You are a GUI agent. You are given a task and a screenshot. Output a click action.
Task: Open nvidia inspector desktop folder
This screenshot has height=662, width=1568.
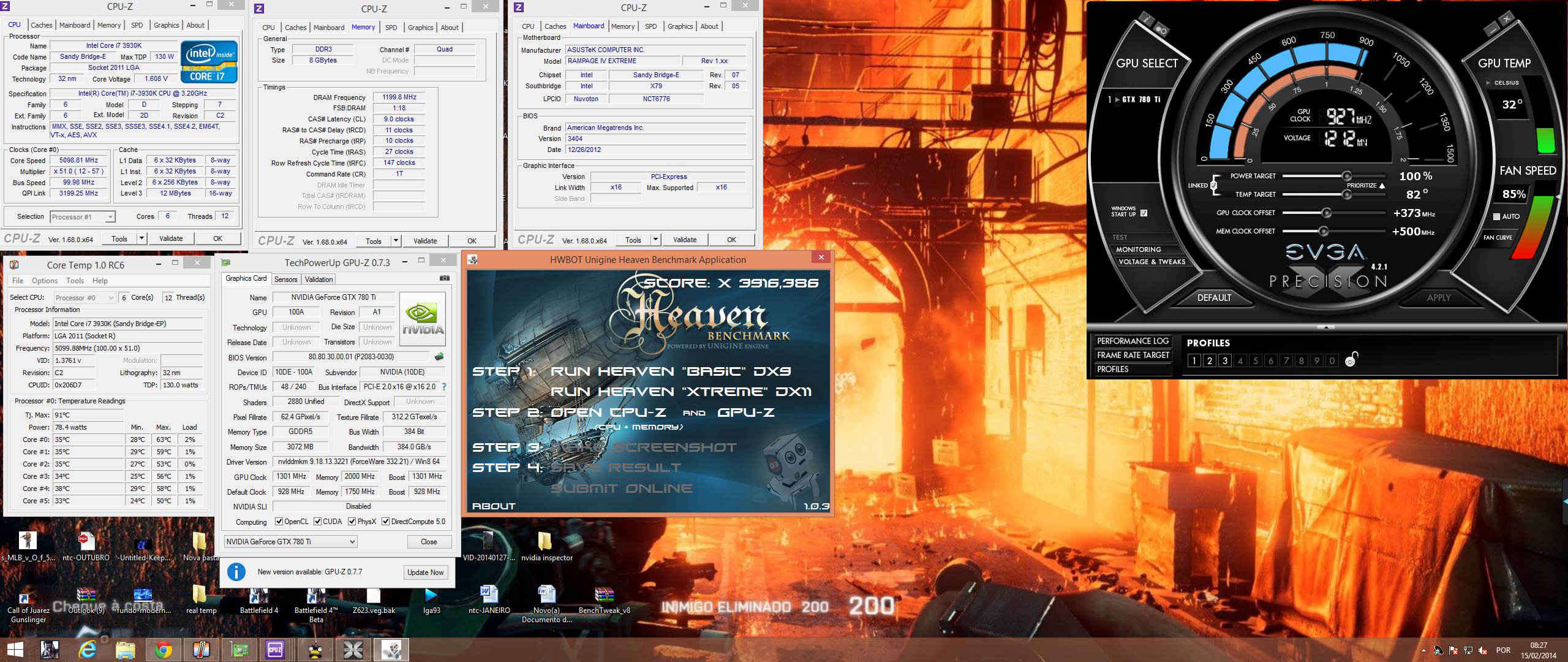click(x=546, y=546)
